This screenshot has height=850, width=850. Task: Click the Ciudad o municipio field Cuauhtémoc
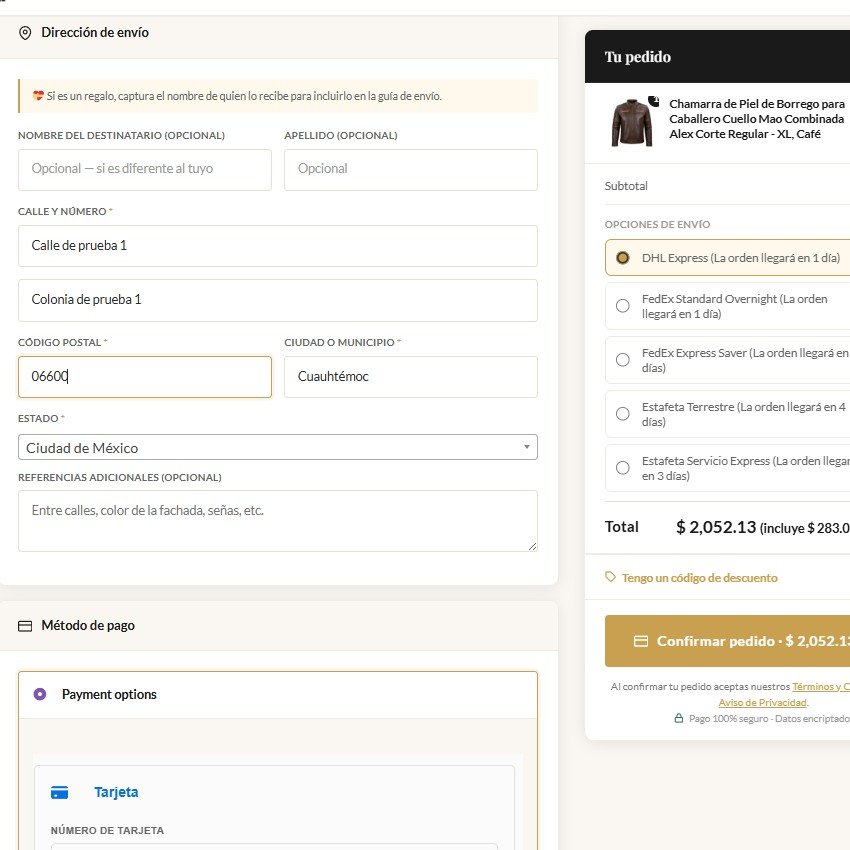click(x=411, y=377)
